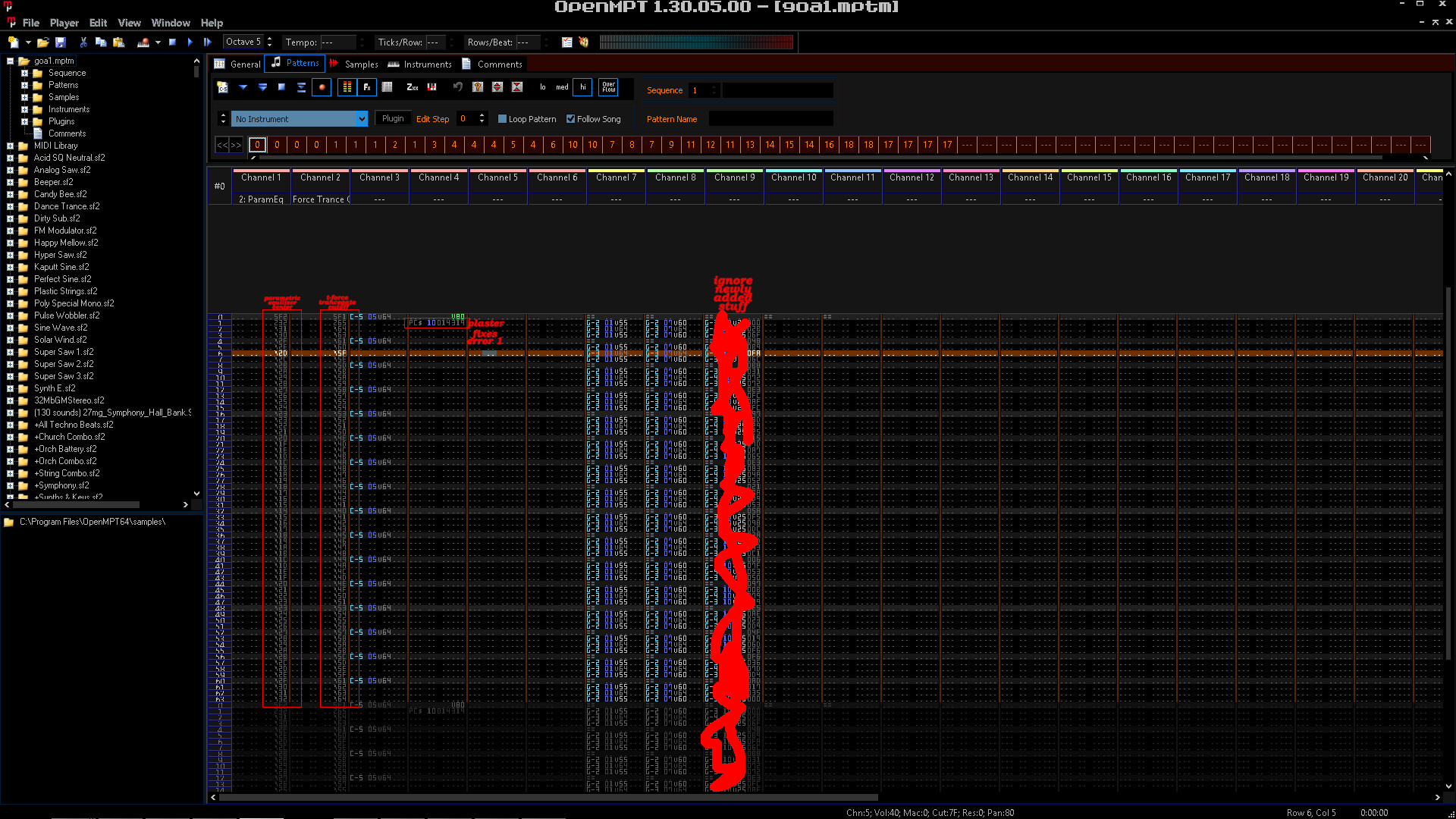
Task: Click the undo arrow icon
Action: click(457, 87)
